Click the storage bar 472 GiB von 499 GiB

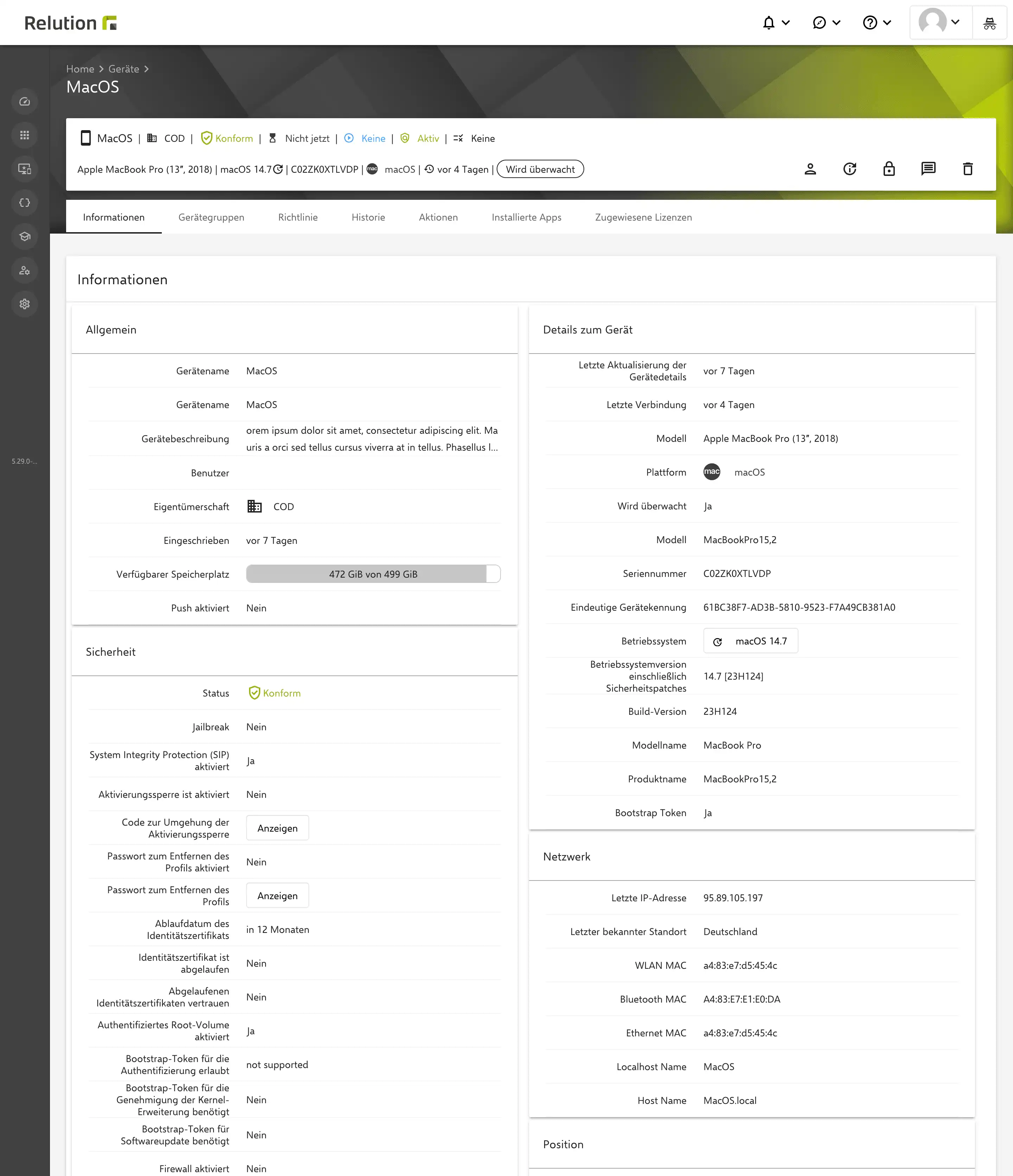coord(374,574)
